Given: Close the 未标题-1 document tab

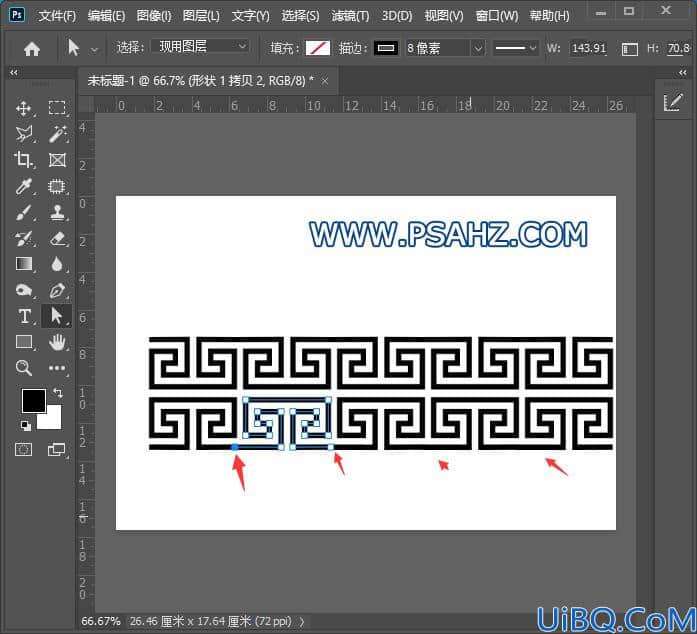Looking at the screenshot, I should coord(325,81).
